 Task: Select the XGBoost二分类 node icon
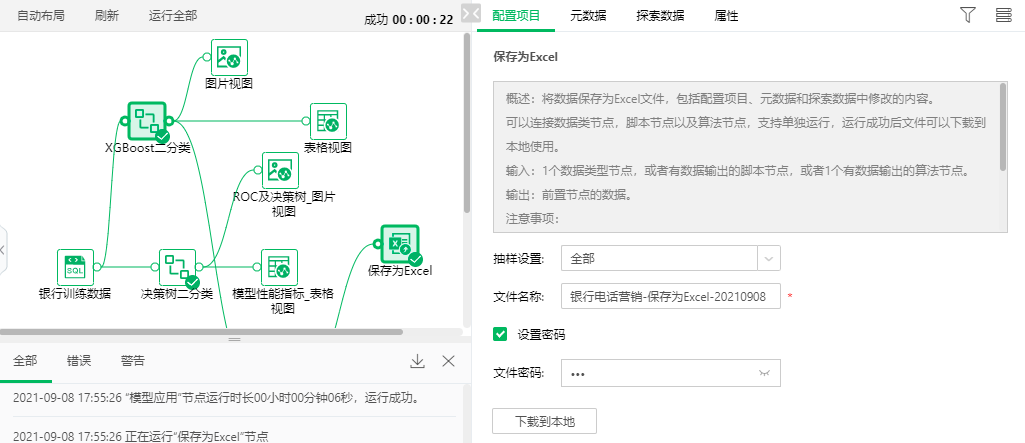pos(147,121)
